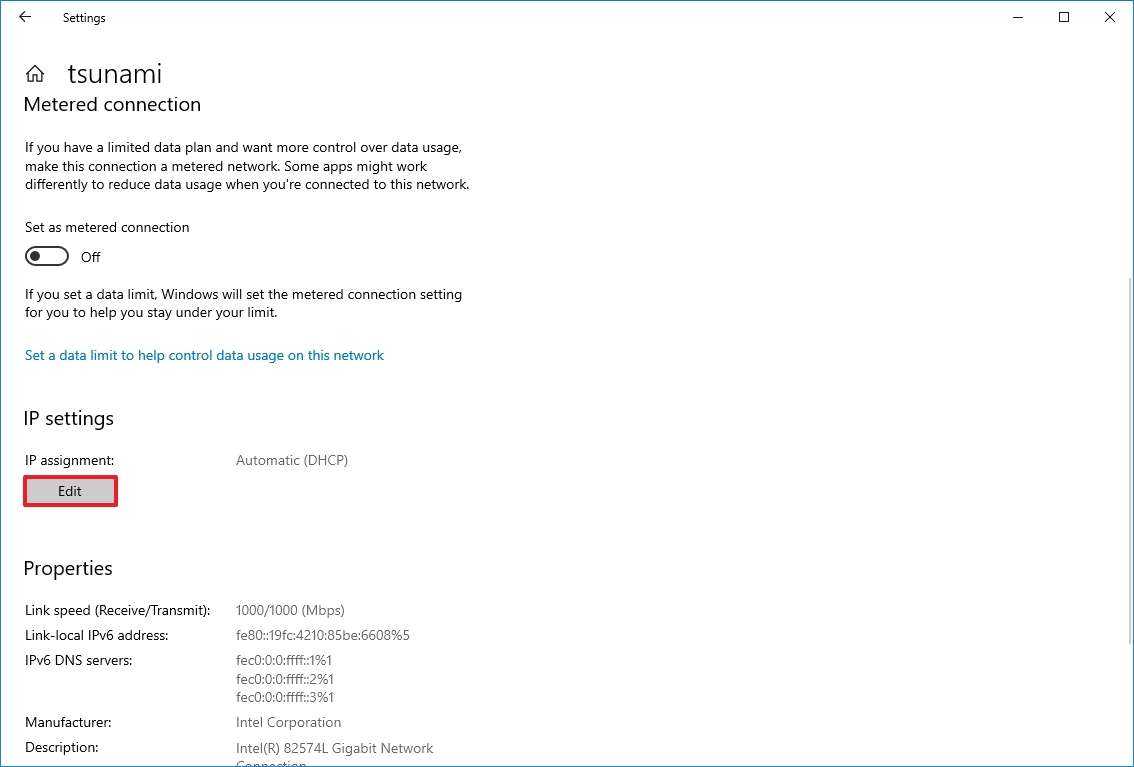This screenshot has height=767, width=1134.
Task: Select third IPv6 DNS server ending ::3%1
Action: pyautogui.click(x=285, y=697)
